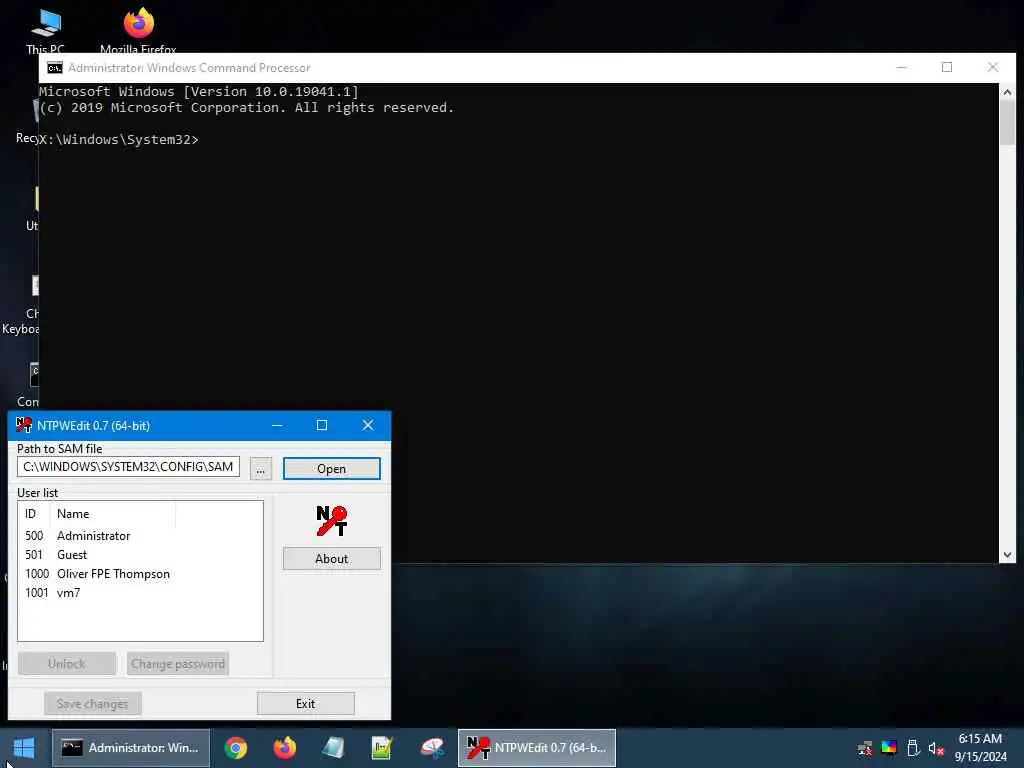Minimize the NTPWEdit window
Screen dimensions: 1024x768
277,425
